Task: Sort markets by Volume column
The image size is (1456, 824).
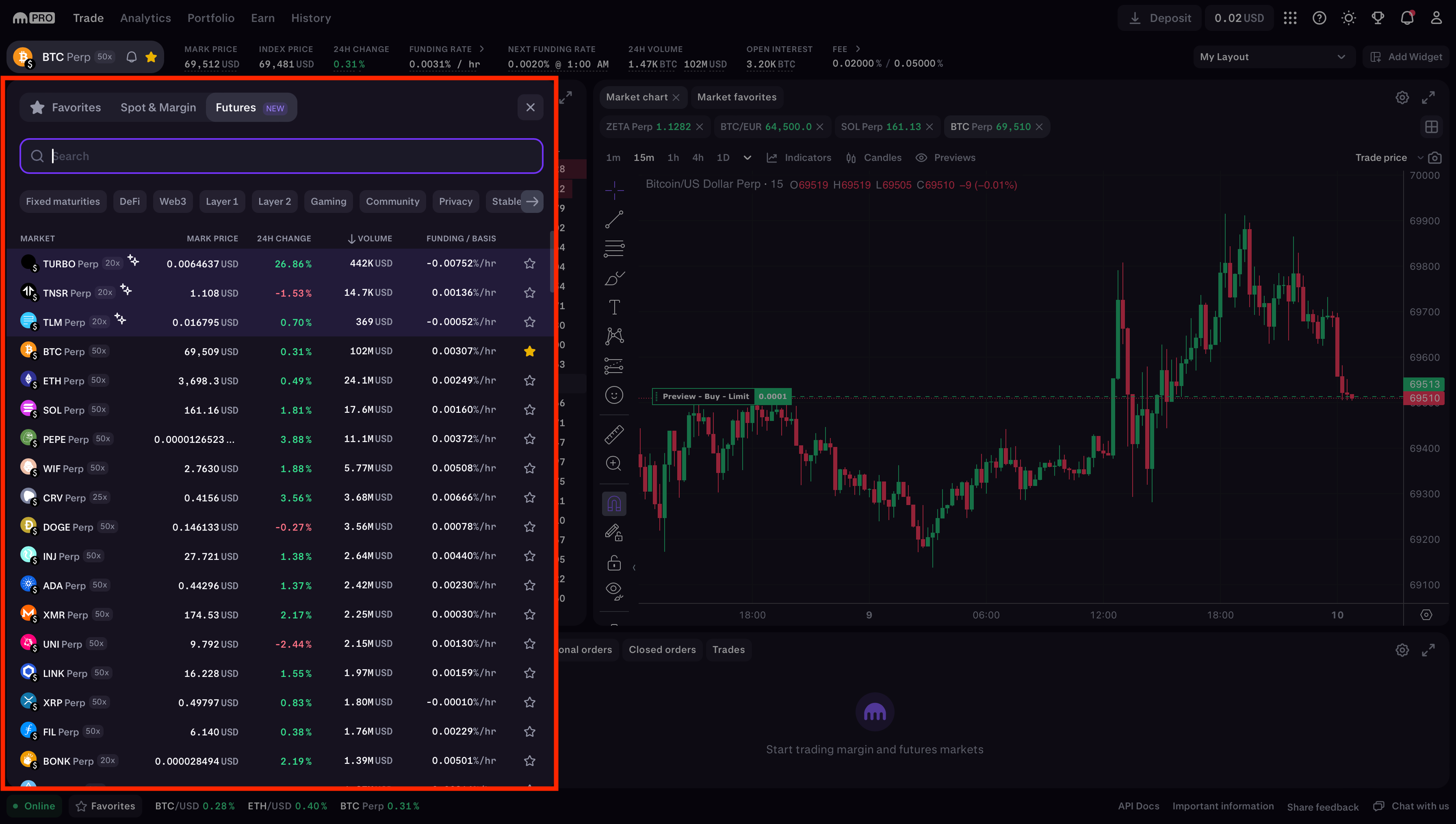Action: coord(370,238)
